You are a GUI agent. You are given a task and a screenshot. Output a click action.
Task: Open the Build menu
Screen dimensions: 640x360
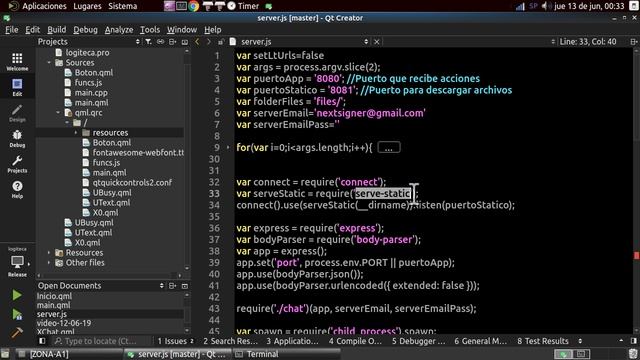tap(56, 30)
